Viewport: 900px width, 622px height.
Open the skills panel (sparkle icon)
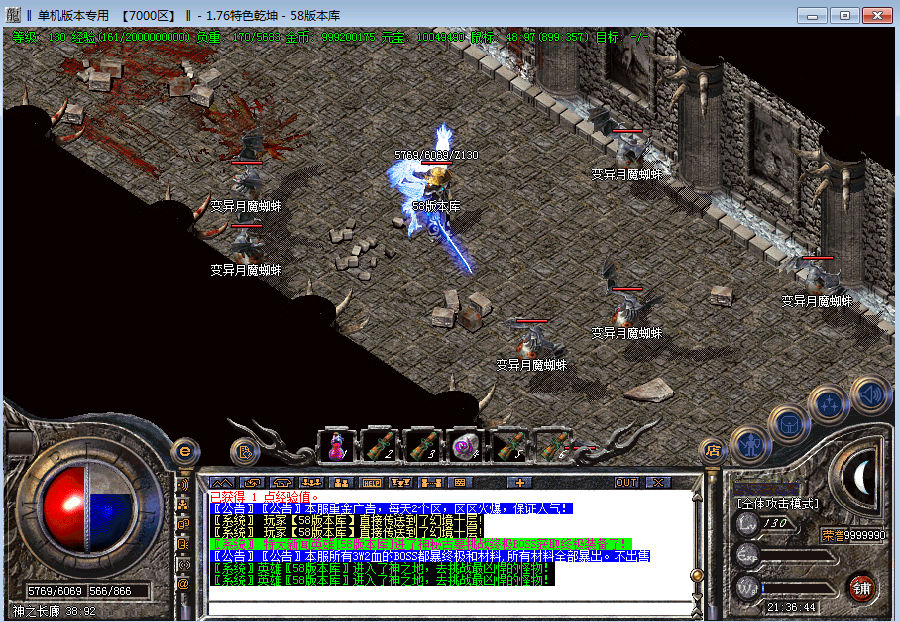click(x=828, y=405)
